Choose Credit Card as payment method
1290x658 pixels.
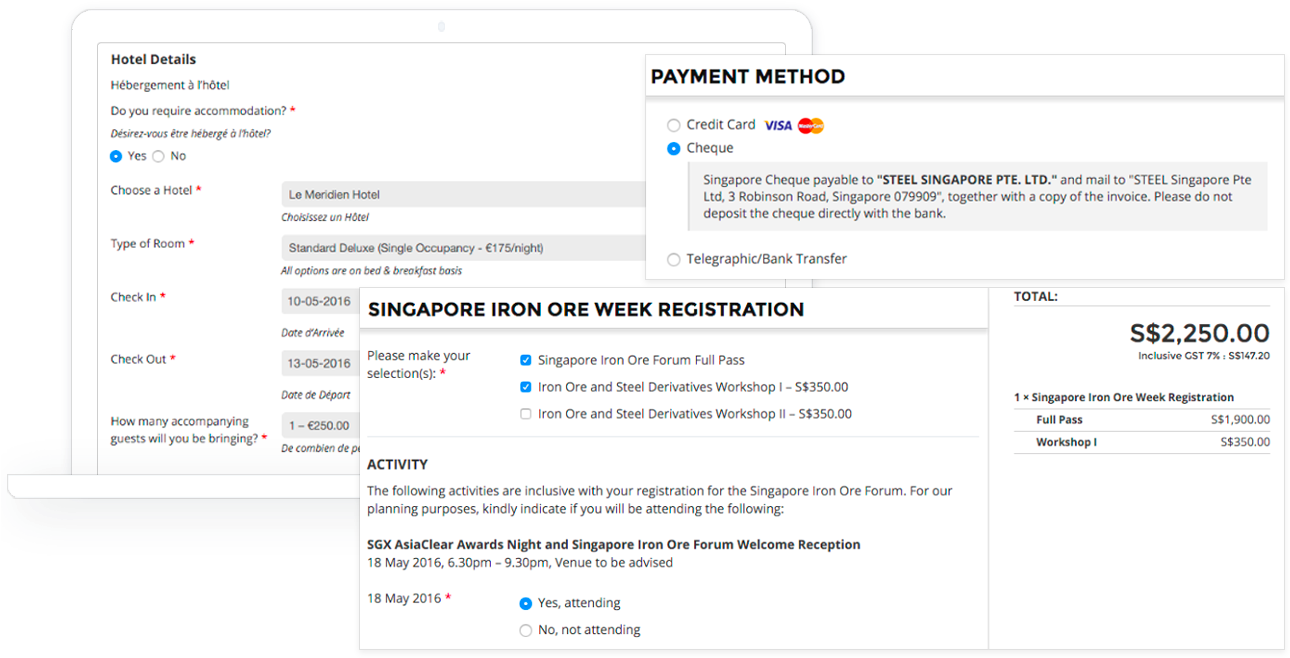tap(674, 124)
